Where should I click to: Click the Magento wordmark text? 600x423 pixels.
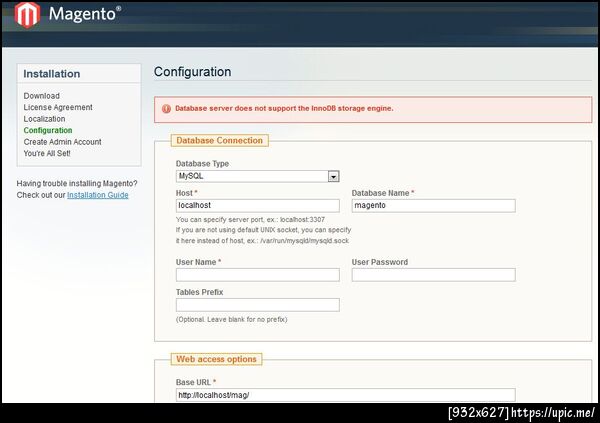tap(84, 15)
